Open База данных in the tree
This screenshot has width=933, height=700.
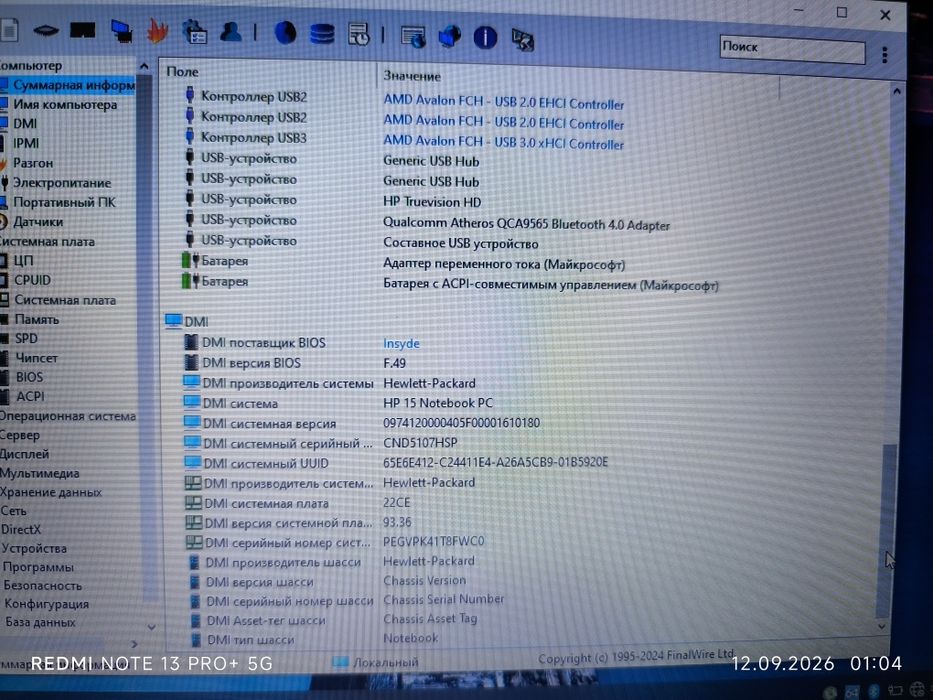[x=40, y=622]
